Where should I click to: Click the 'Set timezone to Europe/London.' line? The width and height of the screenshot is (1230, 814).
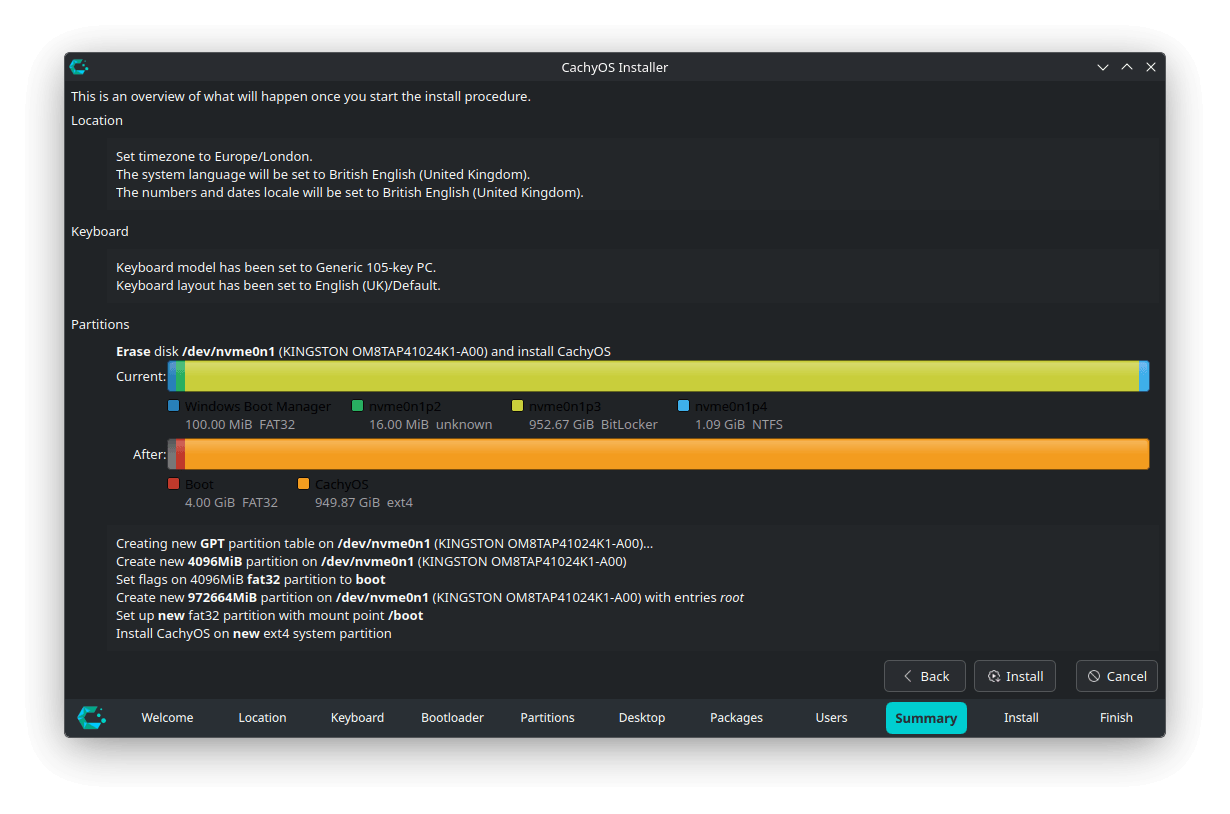[214, 156]
